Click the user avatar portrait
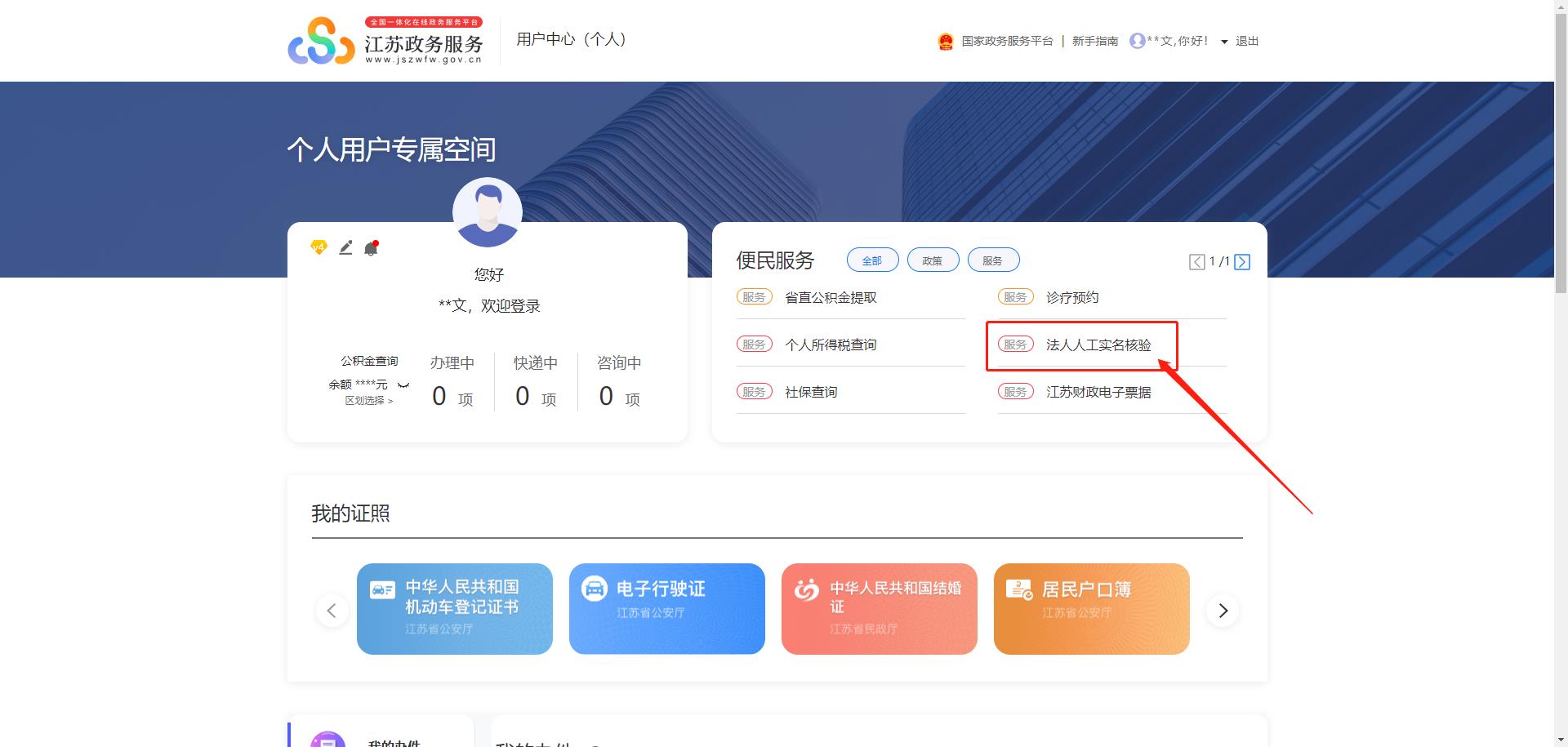The image size is (1568, 747). coord(488,212)
